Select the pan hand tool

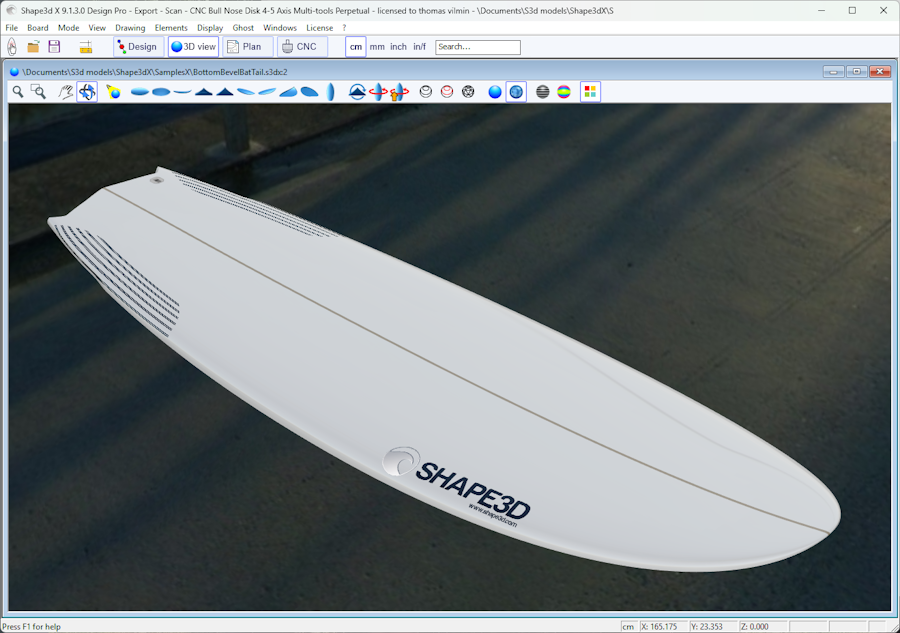click(x=66, y=92)
